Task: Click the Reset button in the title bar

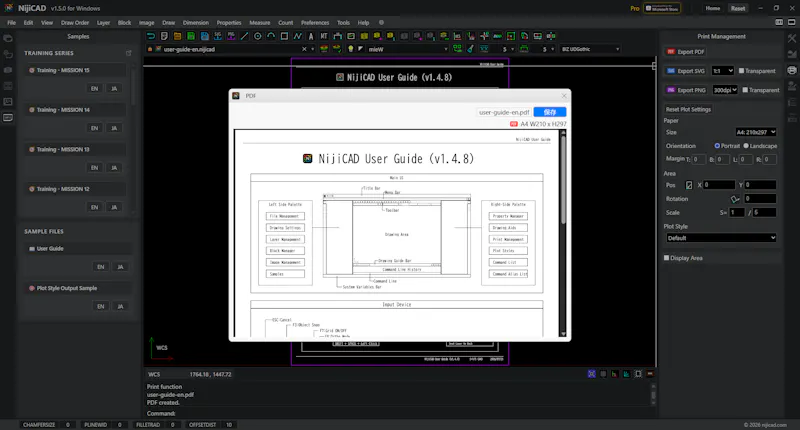Action: (x=738, y=8)
